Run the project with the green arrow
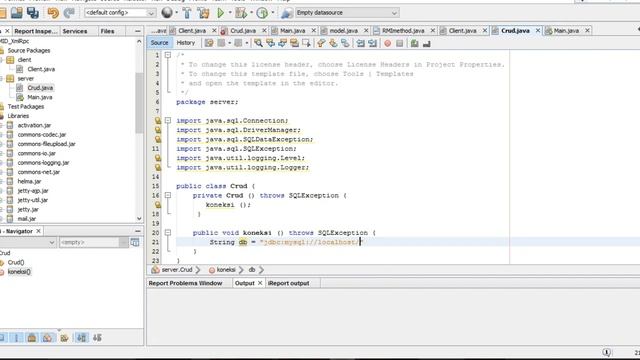Screen dimensions: 640x360 tap(220, 13)
